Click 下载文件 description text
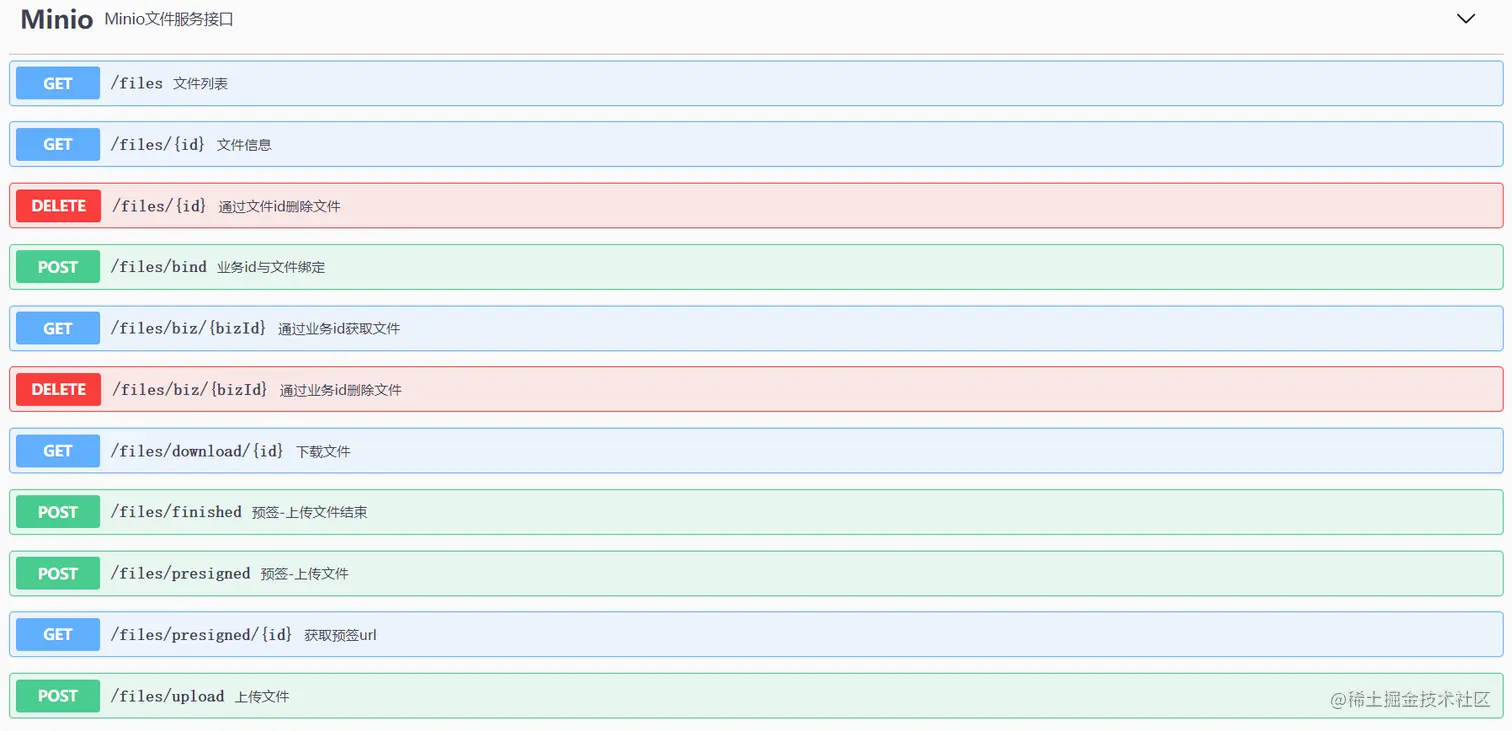 [323, 452]
